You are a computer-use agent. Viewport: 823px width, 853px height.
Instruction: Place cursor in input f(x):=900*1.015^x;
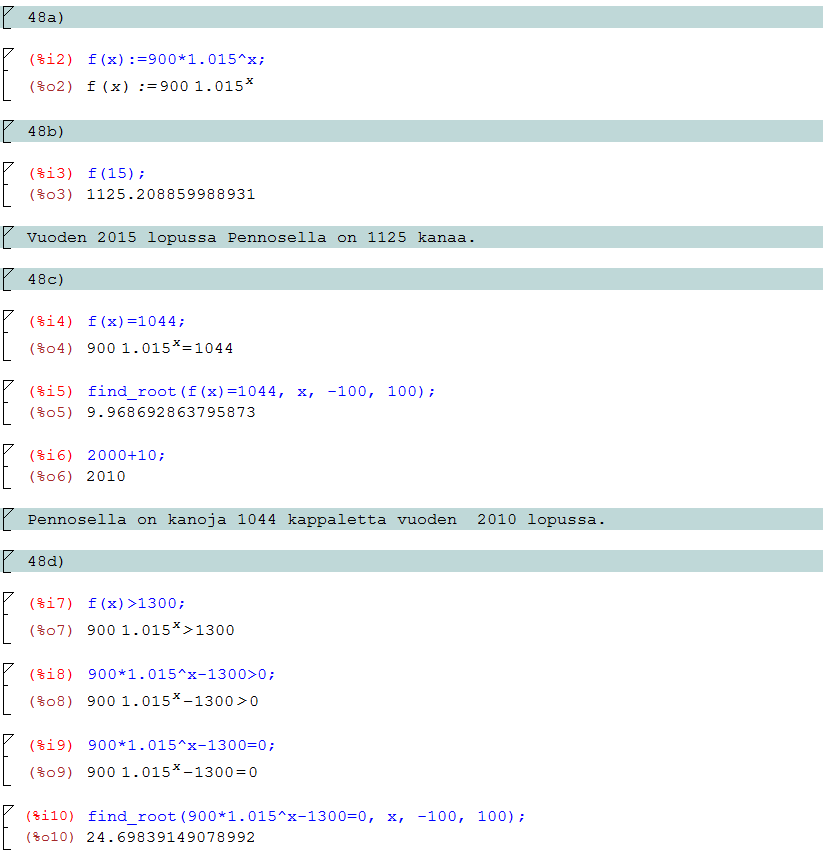[x=176, y=59]
